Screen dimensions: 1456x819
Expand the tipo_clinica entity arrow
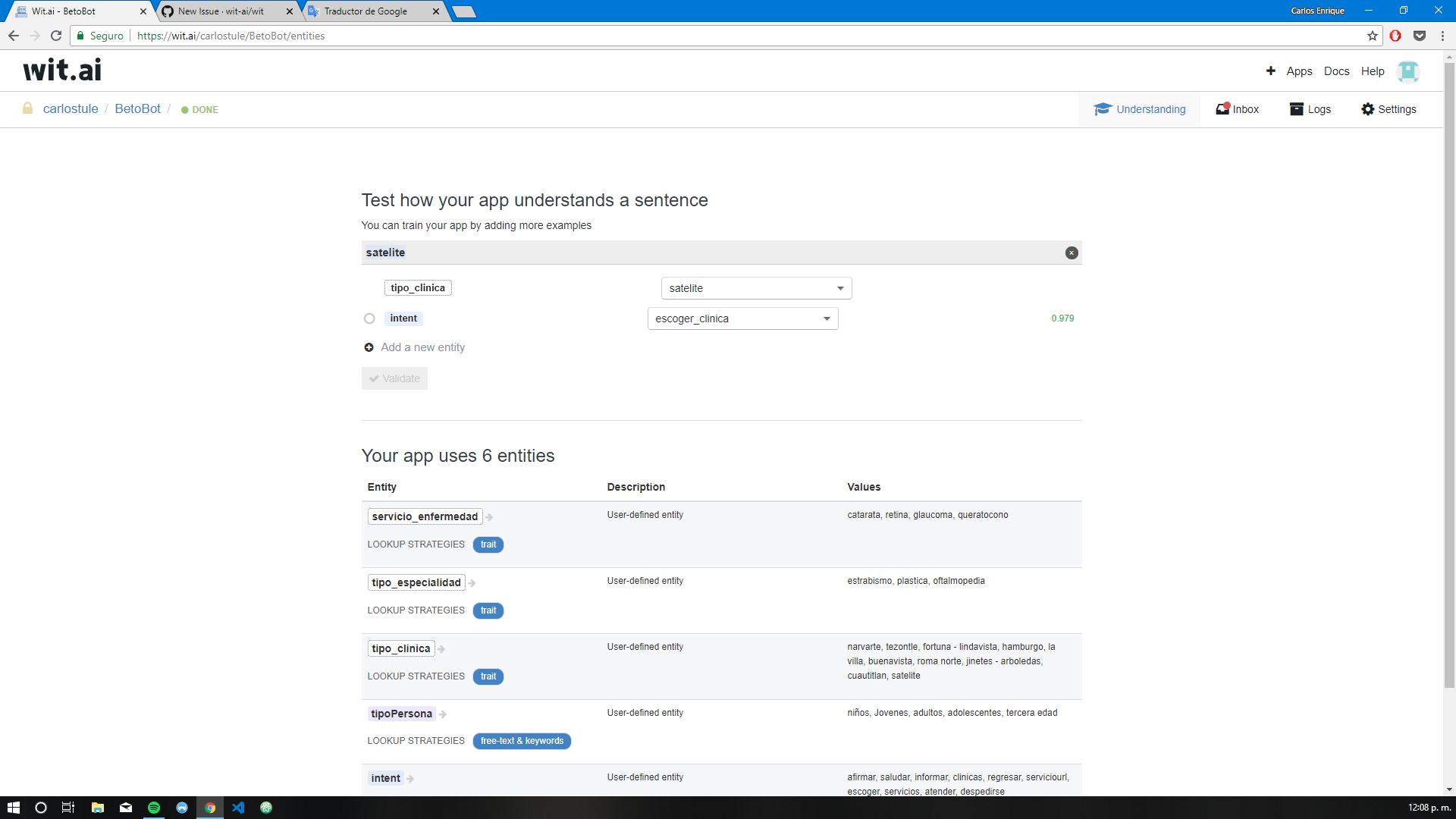pos(441,648)
